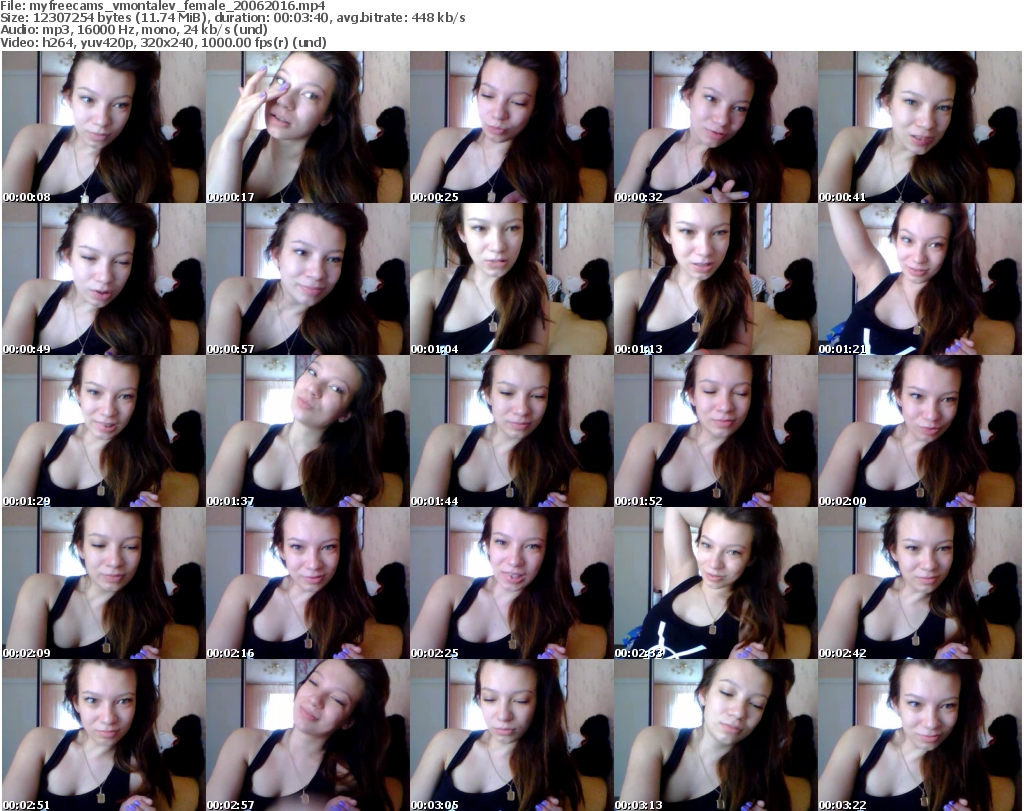Select the thumbnail stamped 00:01:52
This screenshot has height=811, width=1024.
tap(716, 431)
